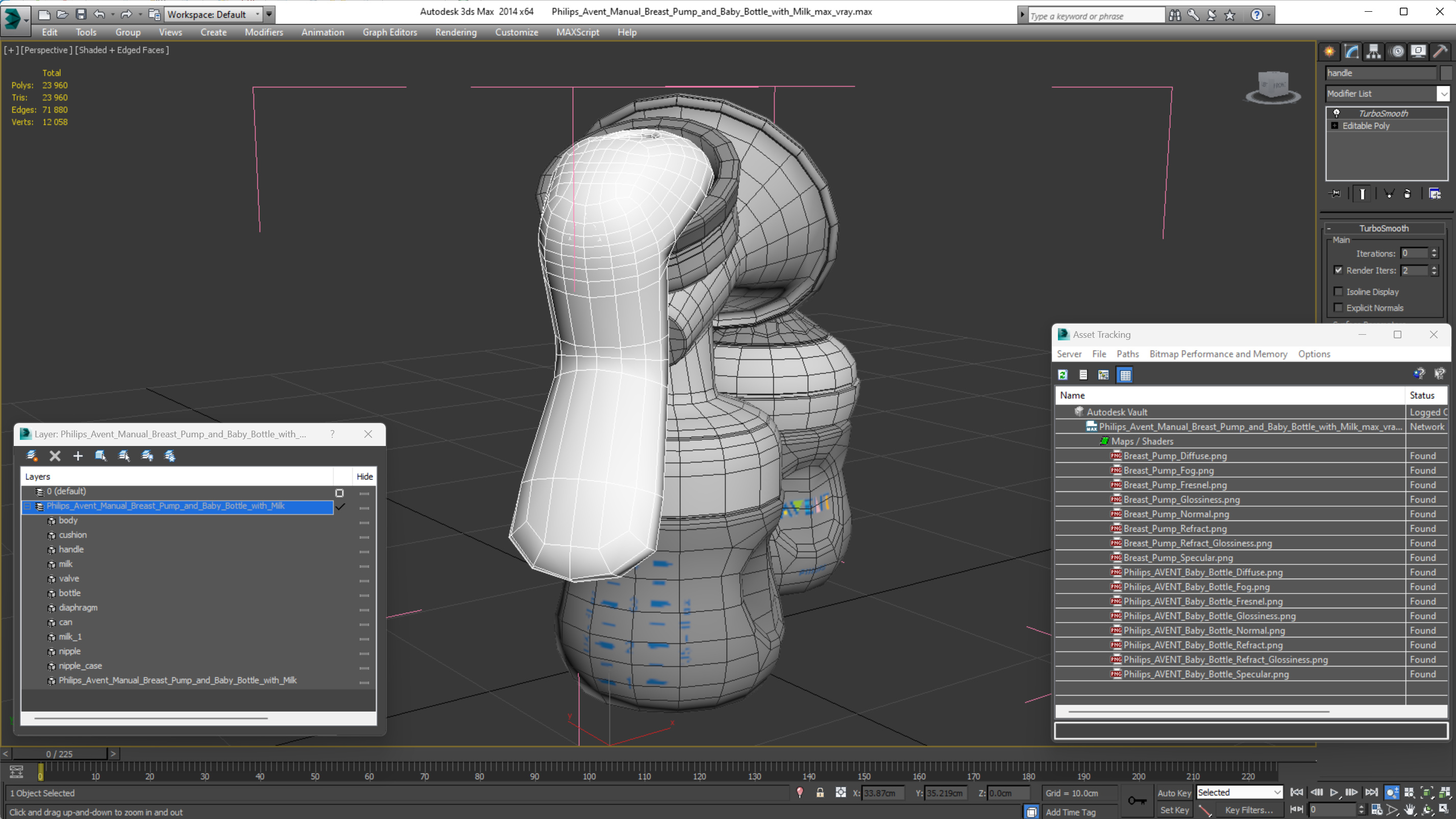This screenshot has width=1456, height=819.
Task: Open Paths menu in Asset Tracking
Action: click(x=1127, y=354)
